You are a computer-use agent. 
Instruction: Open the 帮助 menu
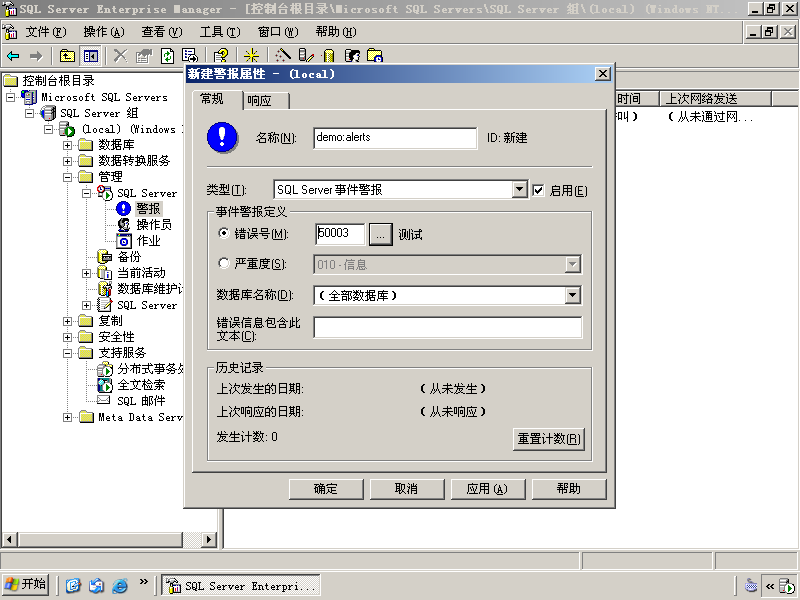pyautogui.click(x=336, y=32)
